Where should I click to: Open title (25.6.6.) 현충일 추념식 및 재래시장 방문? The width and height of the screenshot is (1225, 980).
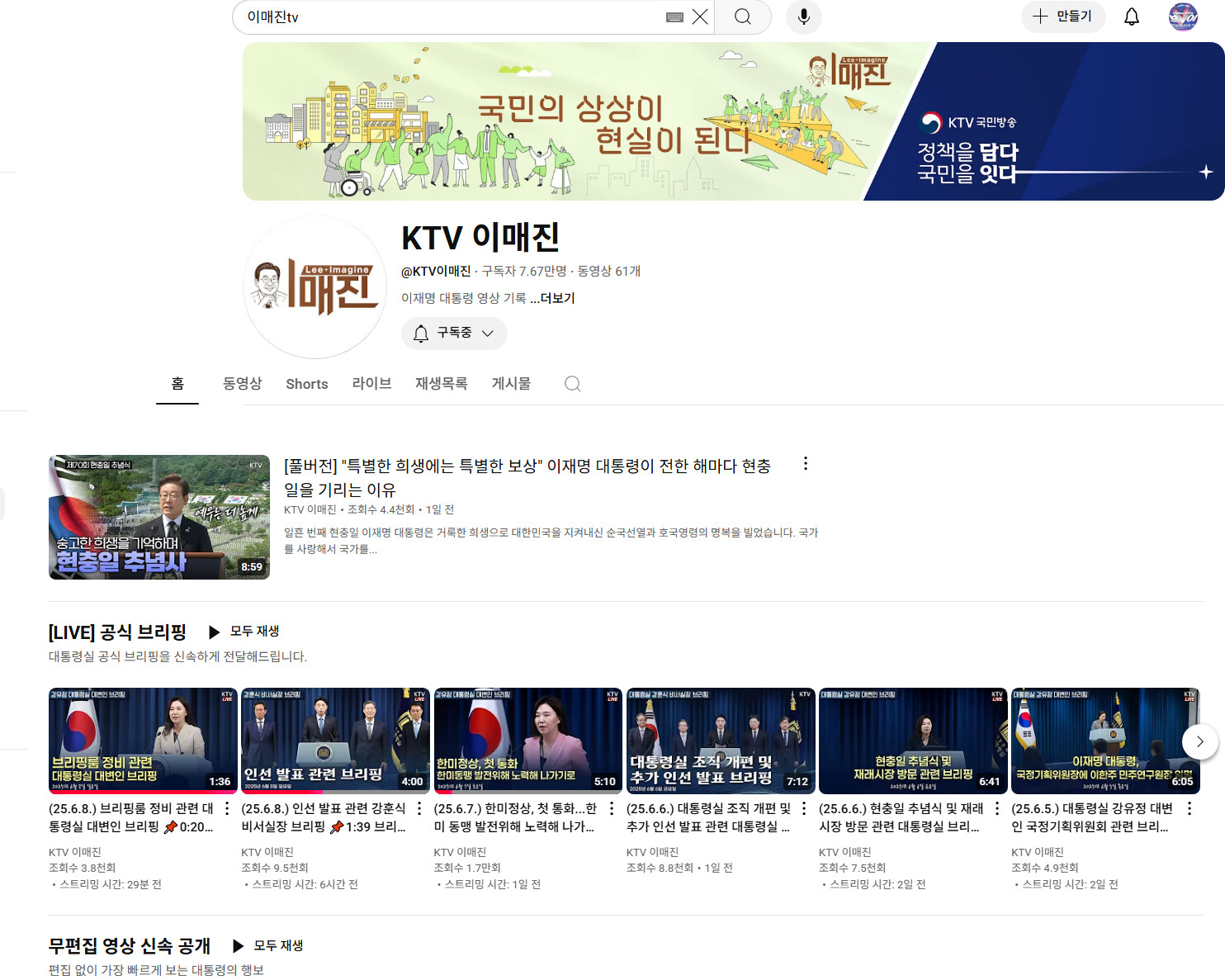tap(901, 817)
